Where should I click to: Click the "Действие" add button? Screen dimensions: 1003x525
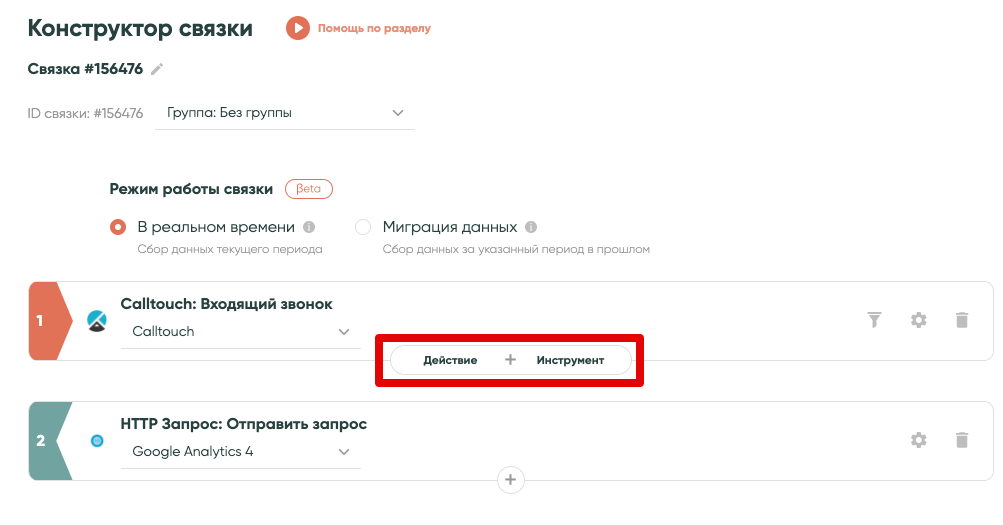pyautogui.click(x=450, y=360)
